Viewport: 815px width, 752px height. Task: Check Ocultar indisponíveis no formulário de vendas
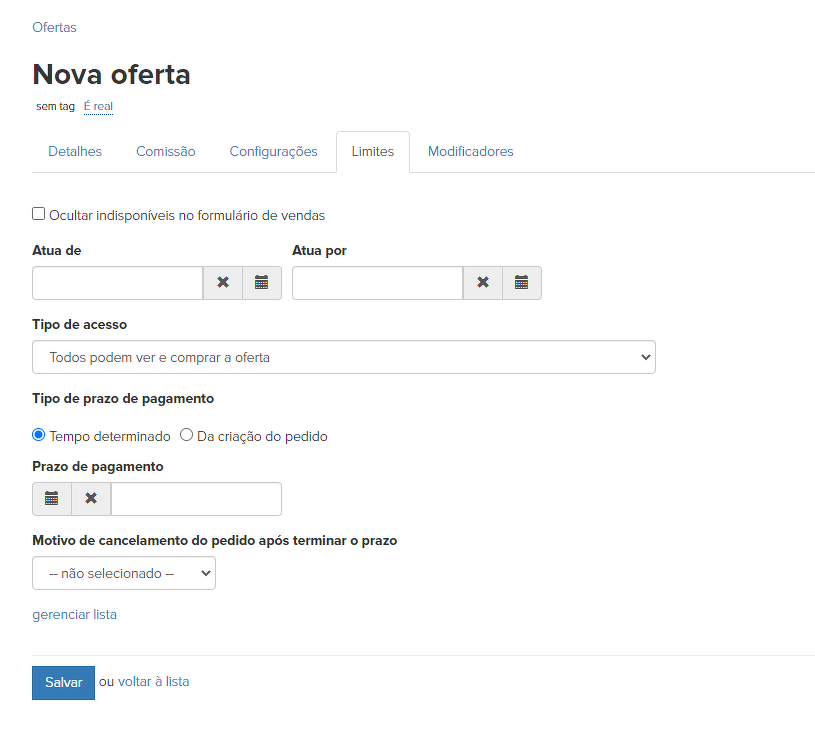point(39,214)
